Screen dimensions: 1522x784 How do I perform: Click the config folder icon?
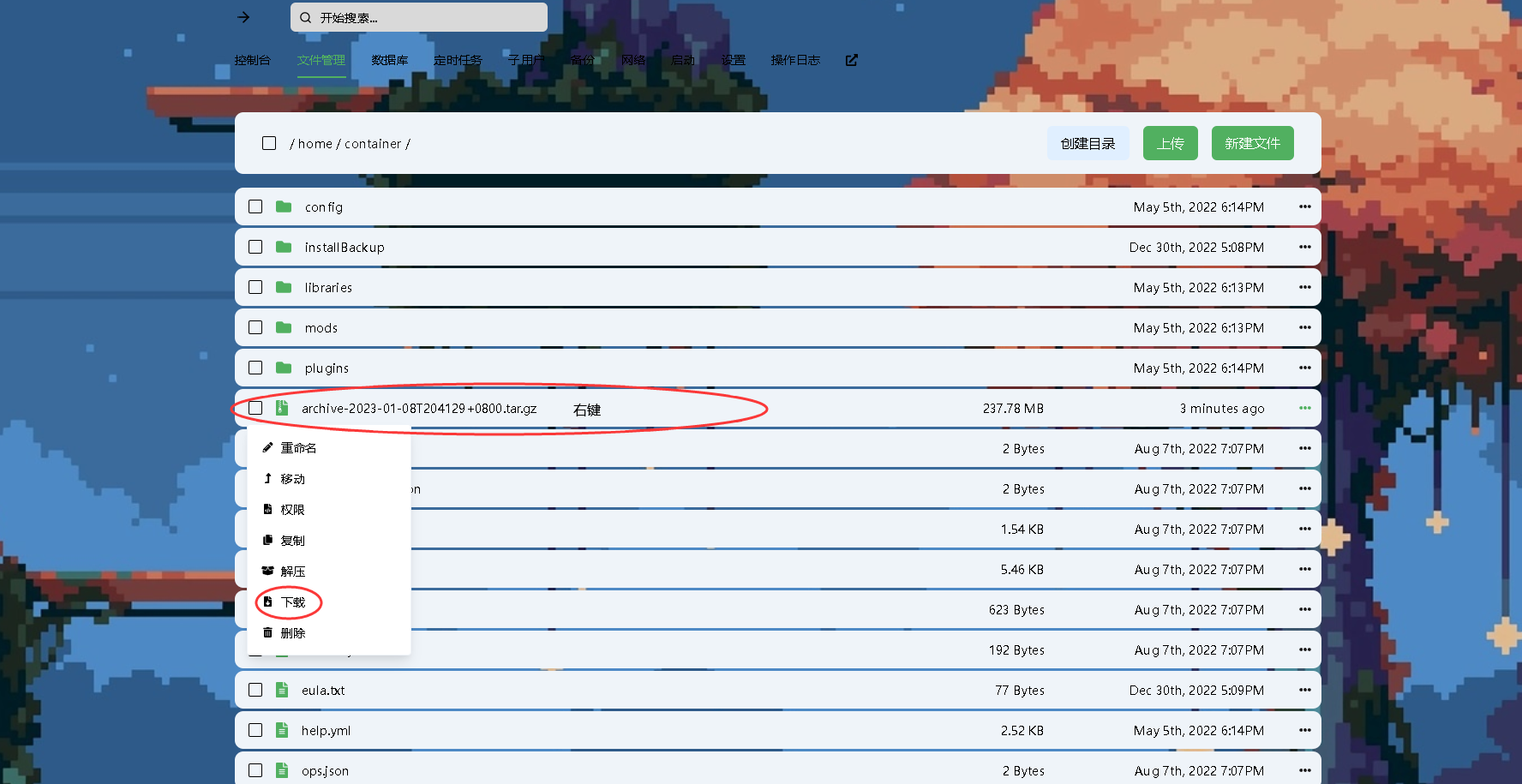click(x=284, y=206)
